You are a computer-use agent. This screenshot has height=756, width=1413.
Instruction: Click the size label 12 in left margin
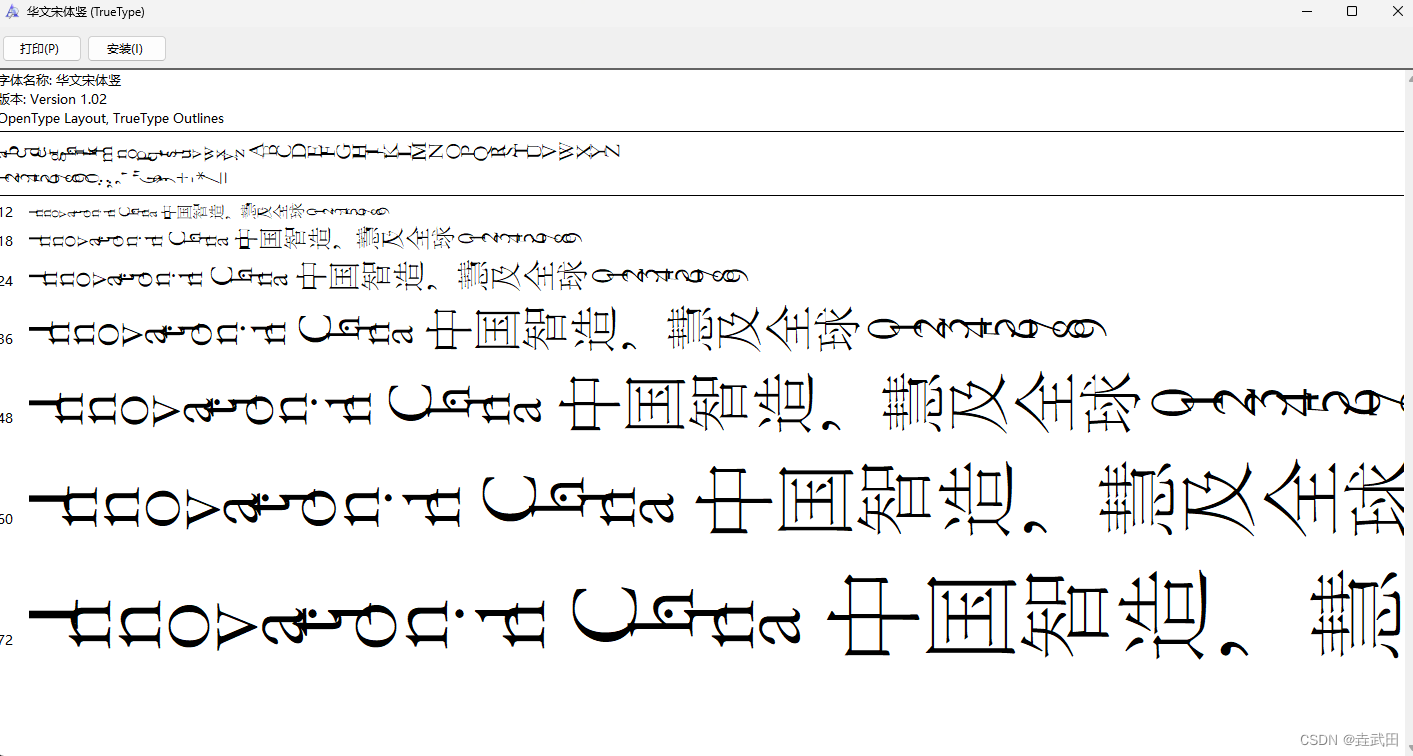click(4, 212)
